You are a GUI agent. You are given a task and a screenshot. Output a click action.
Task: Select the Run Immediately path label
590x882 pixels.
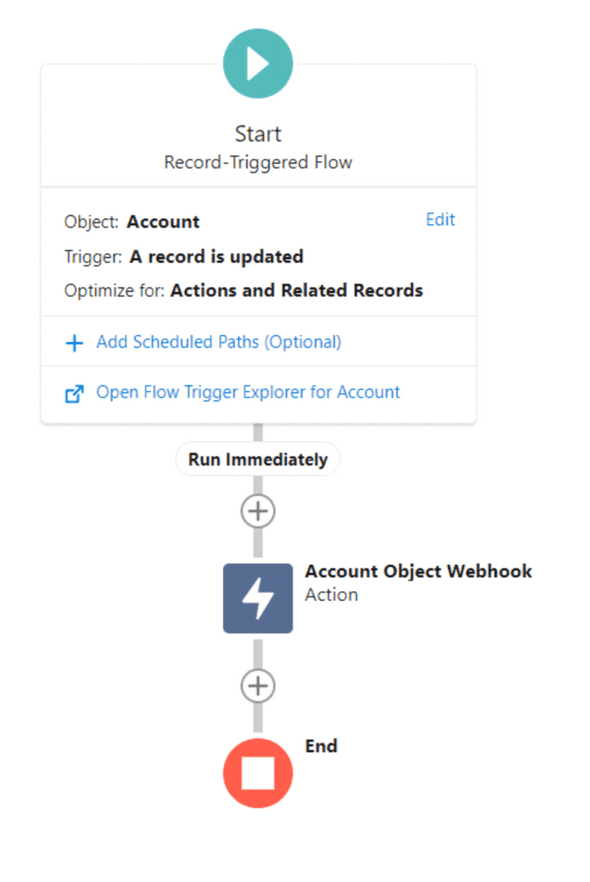point(258,460)
